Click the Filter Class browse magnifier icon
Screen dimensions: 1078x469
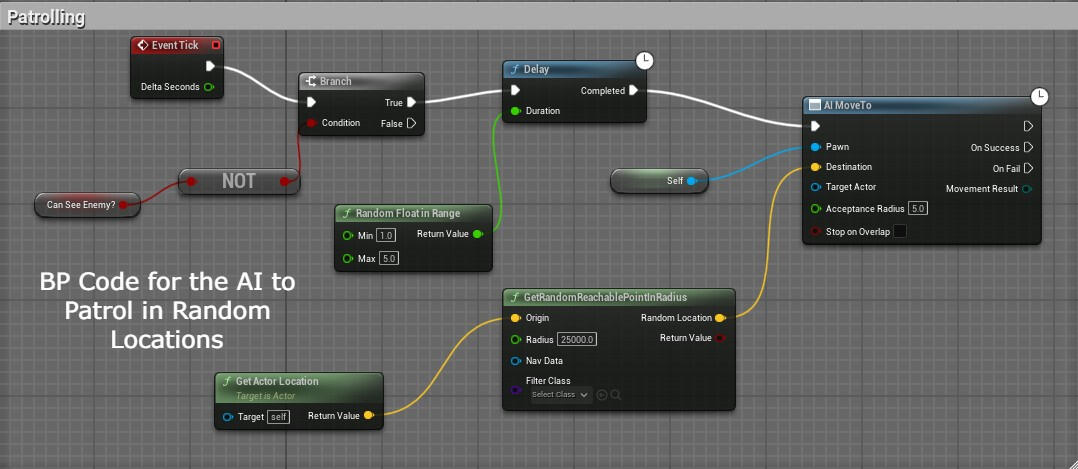(x=616, y=395)
